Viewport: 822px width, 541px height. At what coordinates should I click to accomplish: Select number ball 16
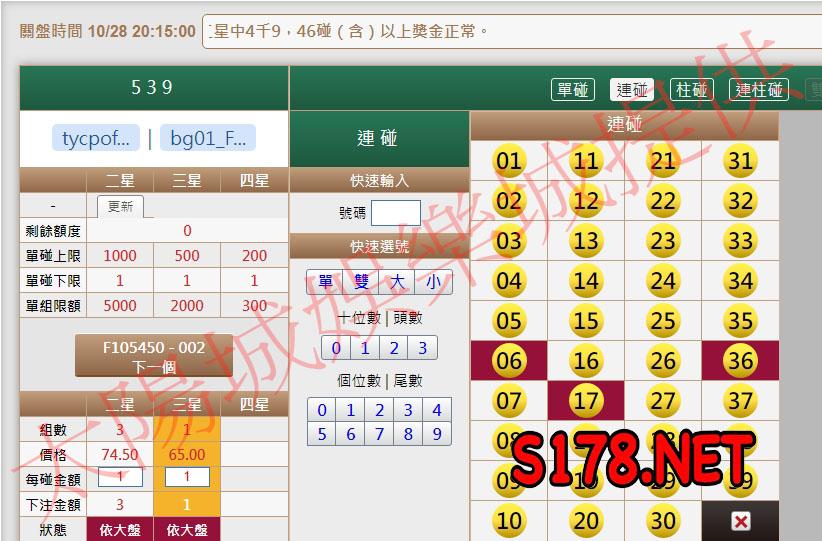click(x=586, y=361)
